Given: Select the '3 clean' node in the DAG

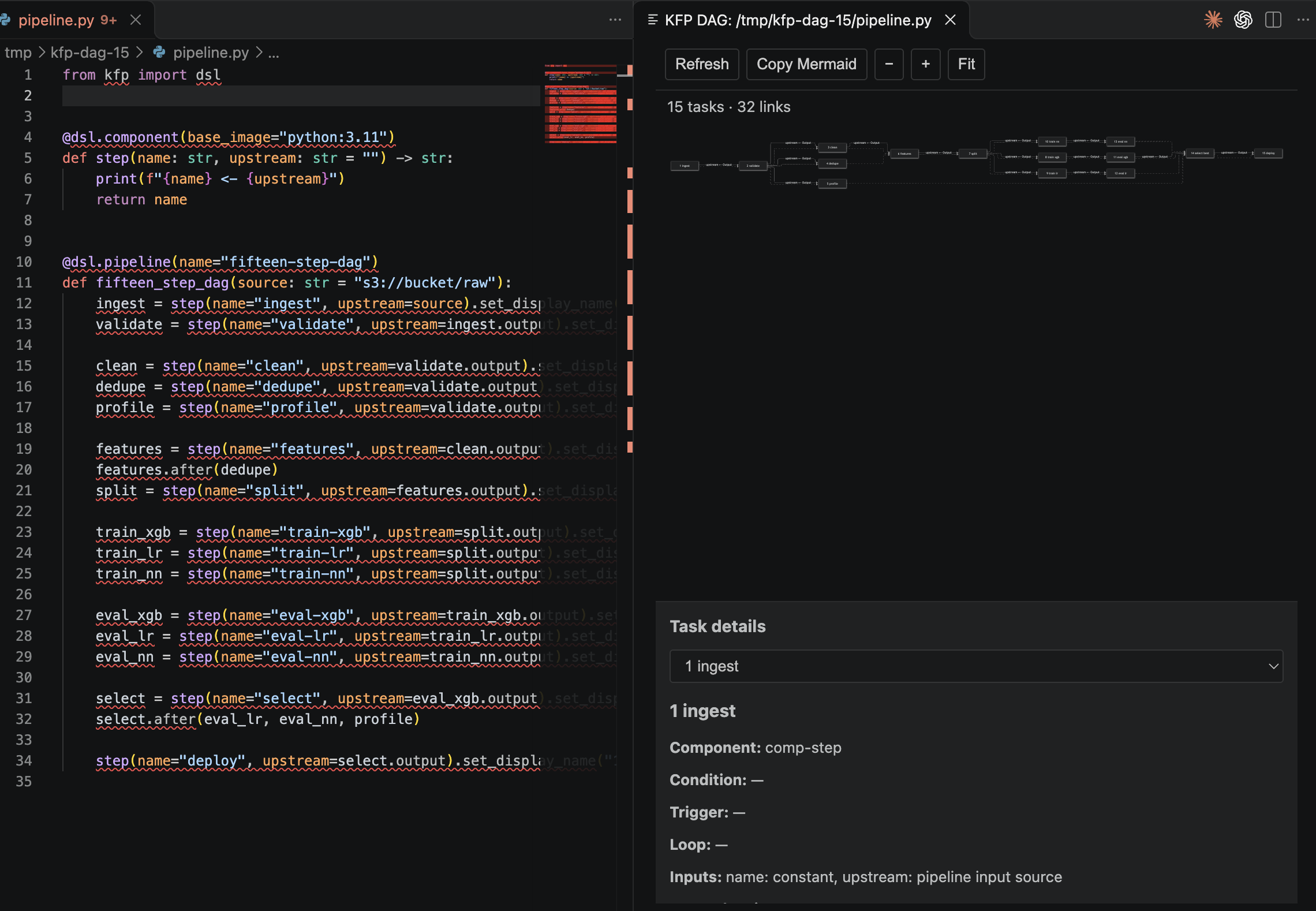Looking at the screenshot, I should point(832,147).
